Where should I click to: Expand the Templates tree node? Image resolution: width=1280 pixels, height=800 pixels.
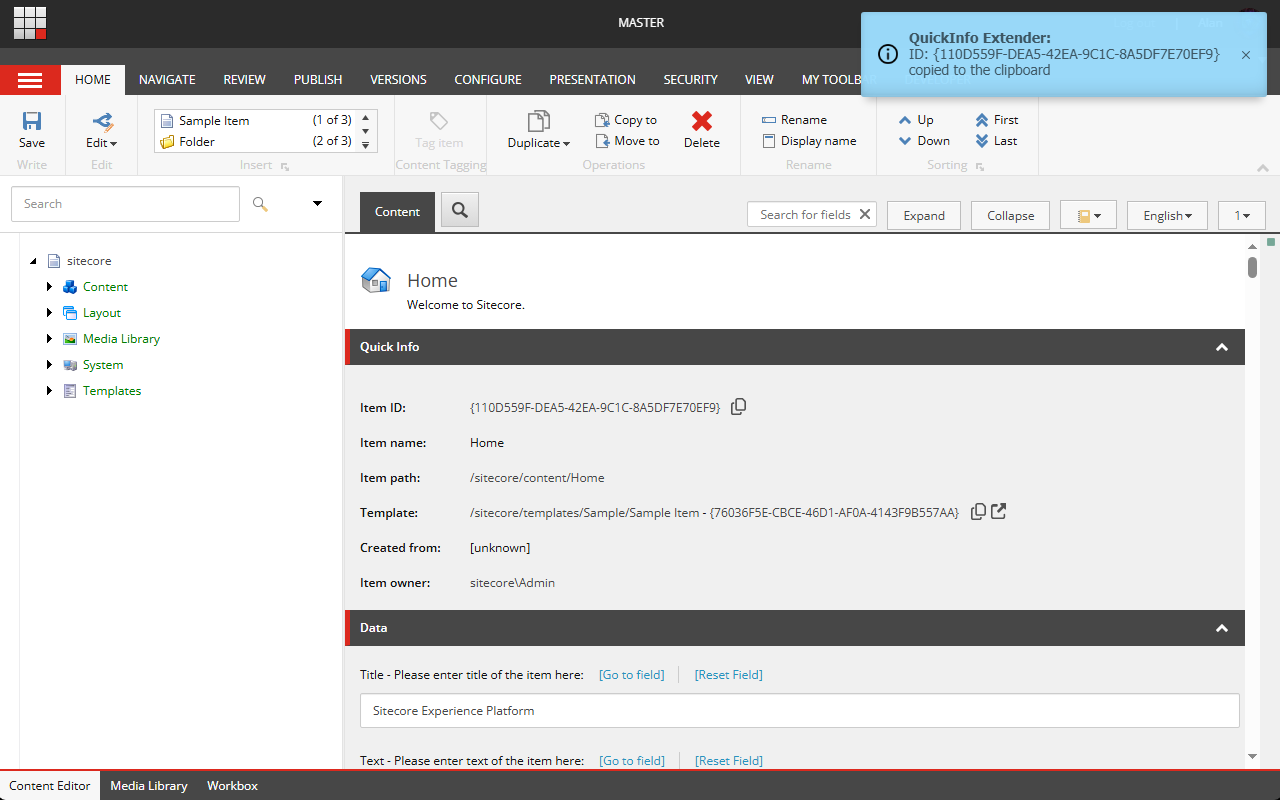pyautogui.click(x=49, y=391)
